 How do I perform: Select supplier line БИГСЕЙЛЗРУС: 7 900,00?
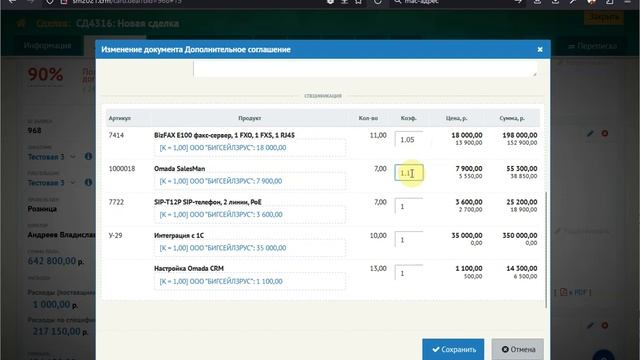[x=249, y=181]
